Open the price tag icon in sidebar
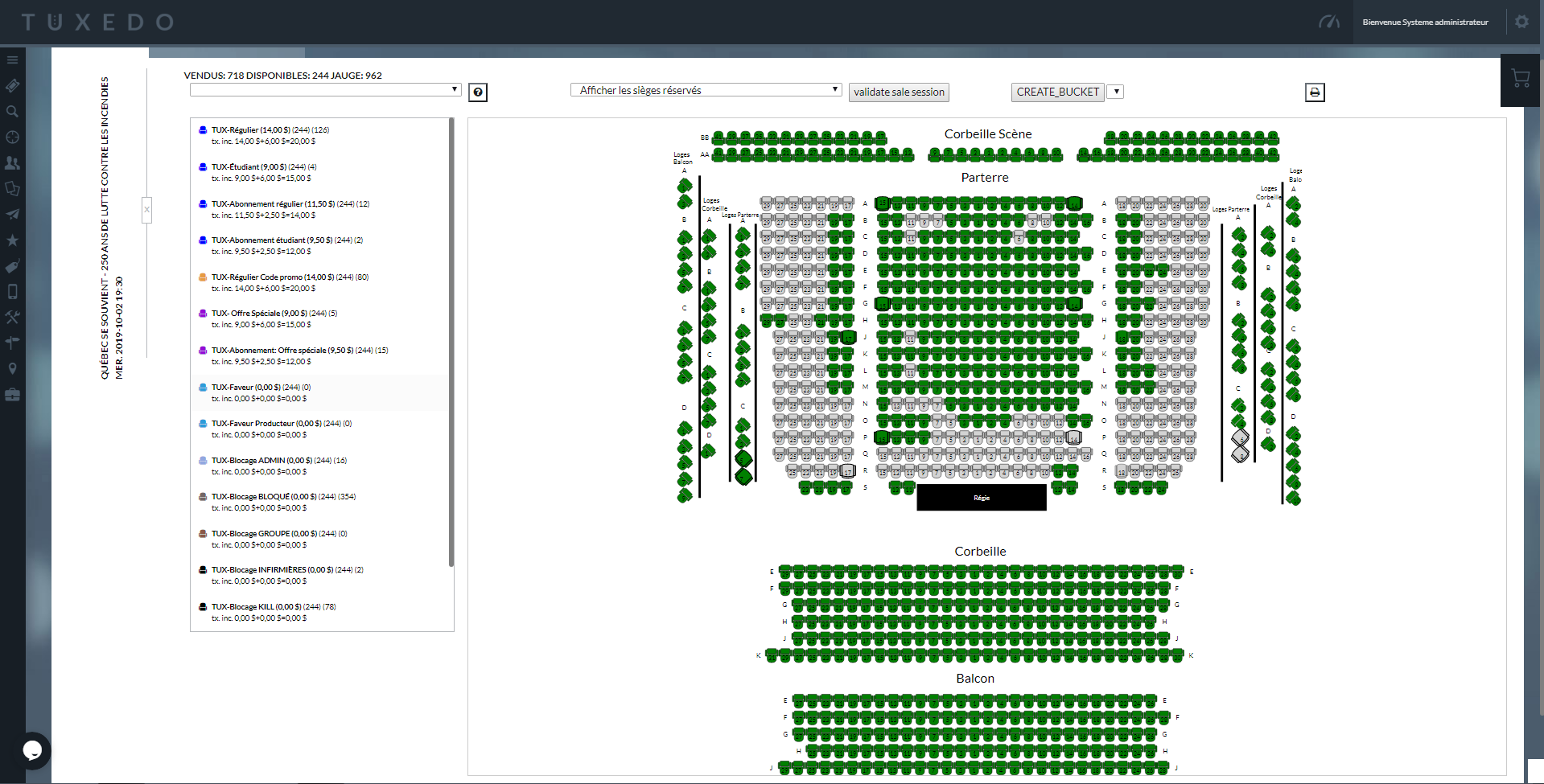Screen dimensions: 1544x784 pos(12,265)
